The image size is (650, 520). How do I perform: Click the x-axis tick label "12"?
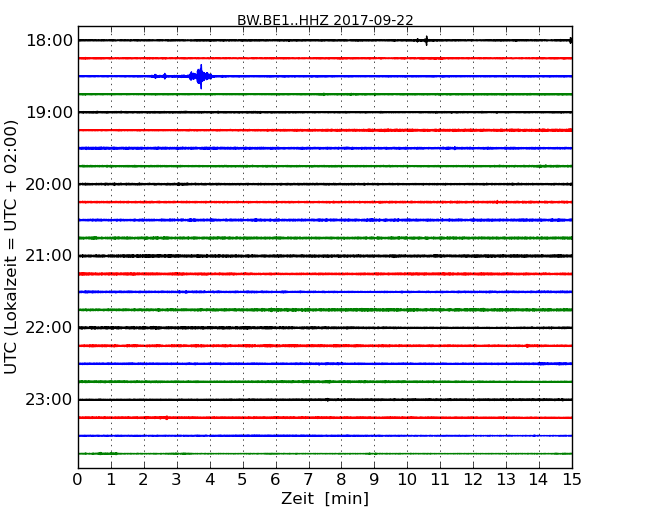[x=473, y=479]
